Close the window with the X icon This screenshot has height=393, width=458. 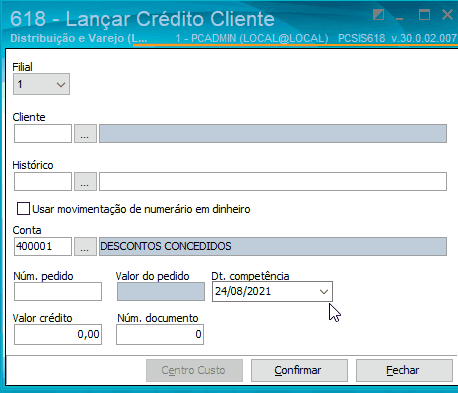click(447, 15)
